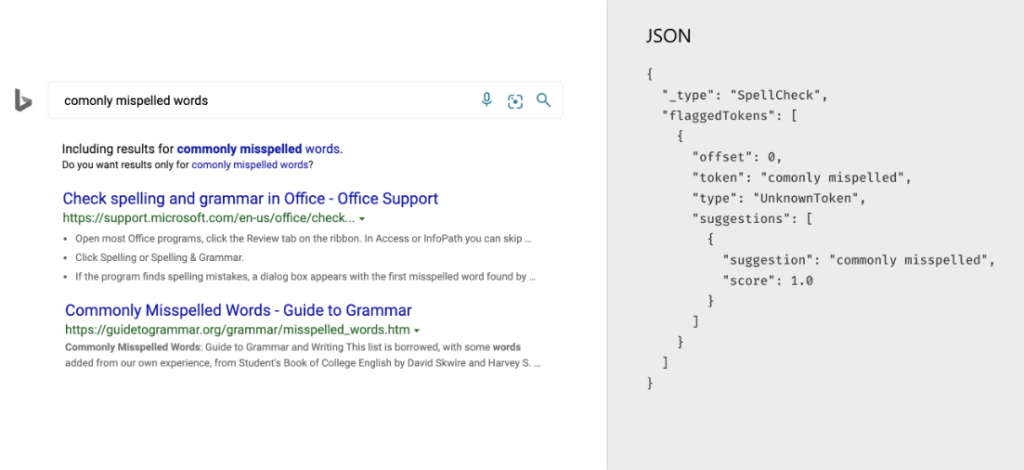Select the '"score": 1.0' JSON line
The width and height of the screenshot is (1024, 470).
click(x=767, y=281)
